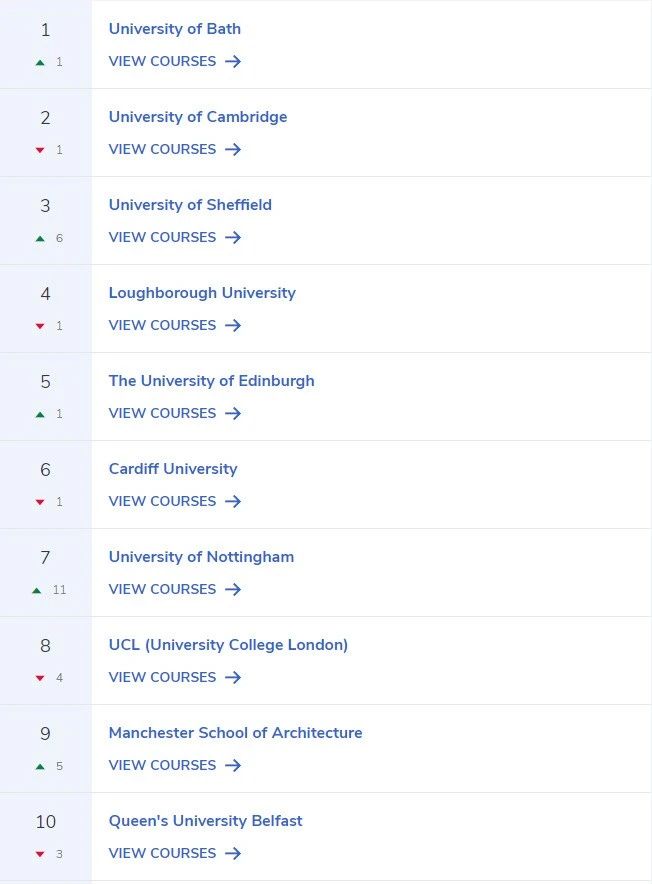Click the arrow icon in Queen's University Belfast row
652x884 pixels.
pyautogui.click(x=233, y=853)
